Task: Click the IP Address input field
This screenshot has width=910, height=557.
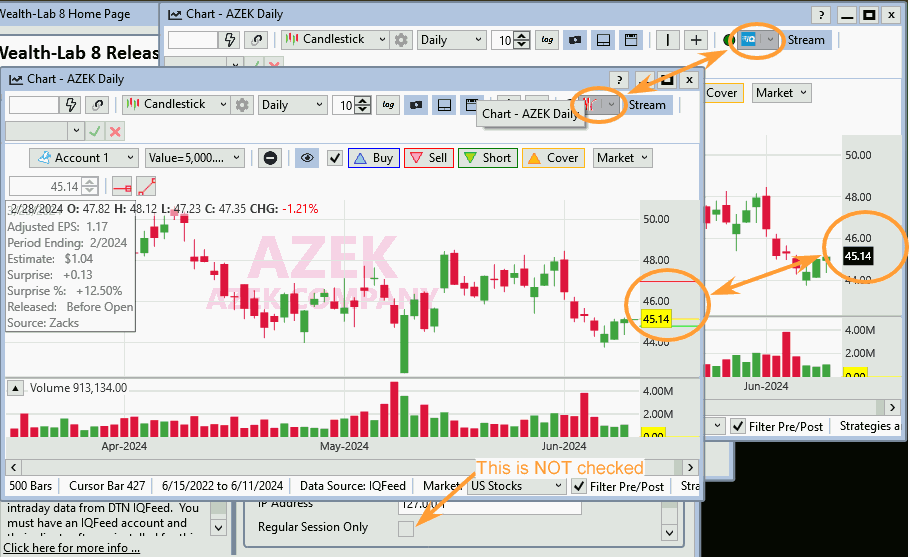Action: pos(489,505)
